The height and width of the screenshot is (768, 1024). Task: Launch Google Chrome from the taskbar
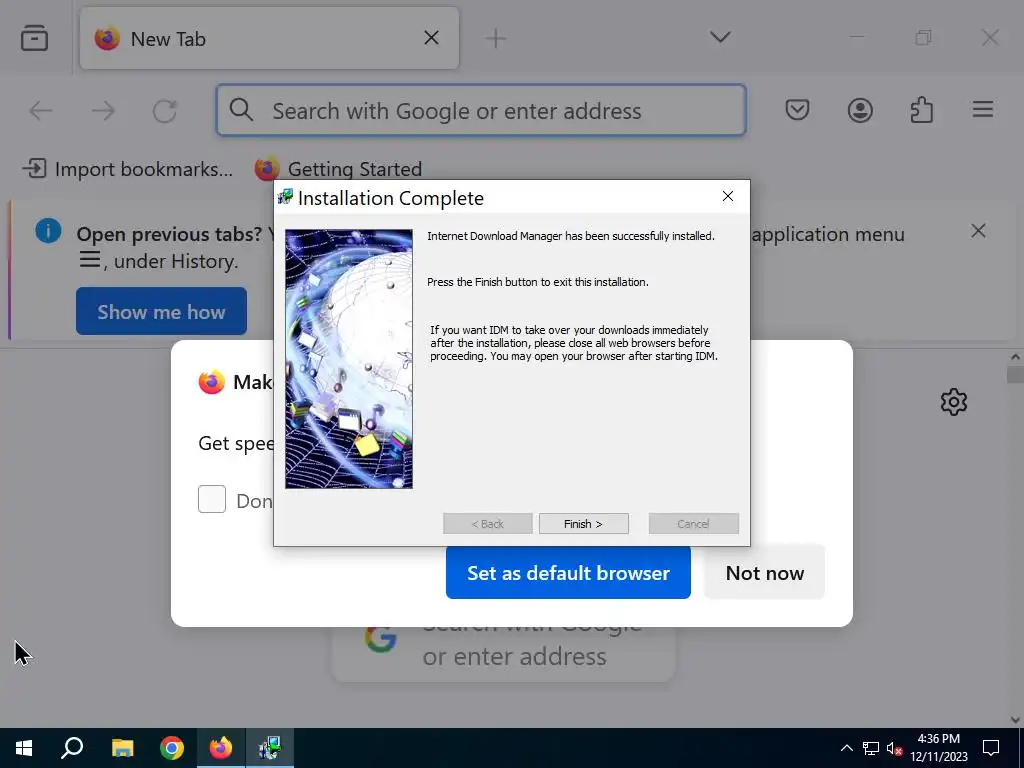tap(172, 748)
